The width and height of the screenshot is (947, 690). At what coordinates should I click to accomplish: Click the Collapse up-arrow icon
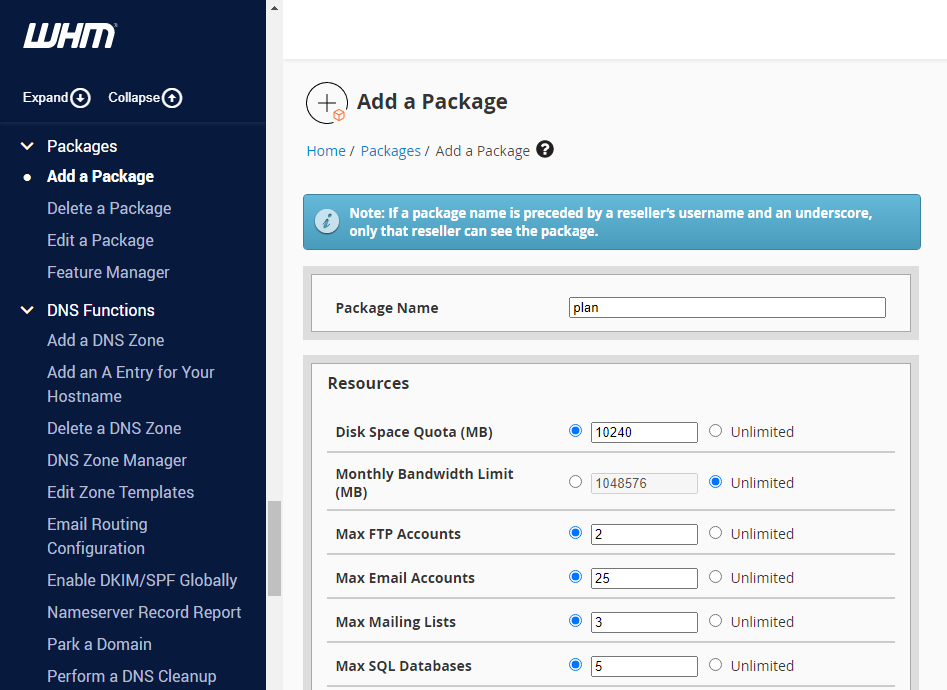(172, 98)
